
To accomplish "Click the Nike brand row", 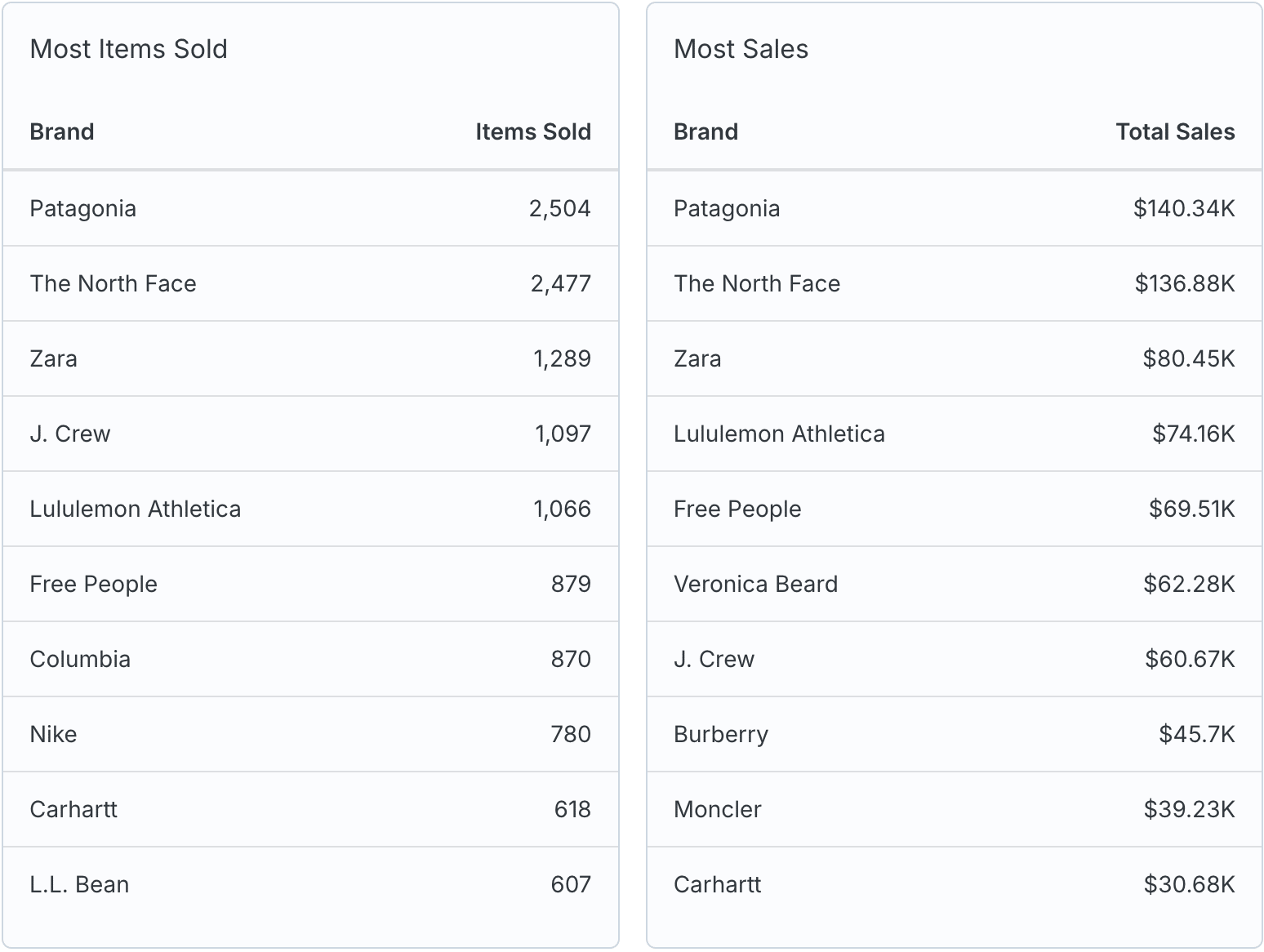I will (310, 734).
